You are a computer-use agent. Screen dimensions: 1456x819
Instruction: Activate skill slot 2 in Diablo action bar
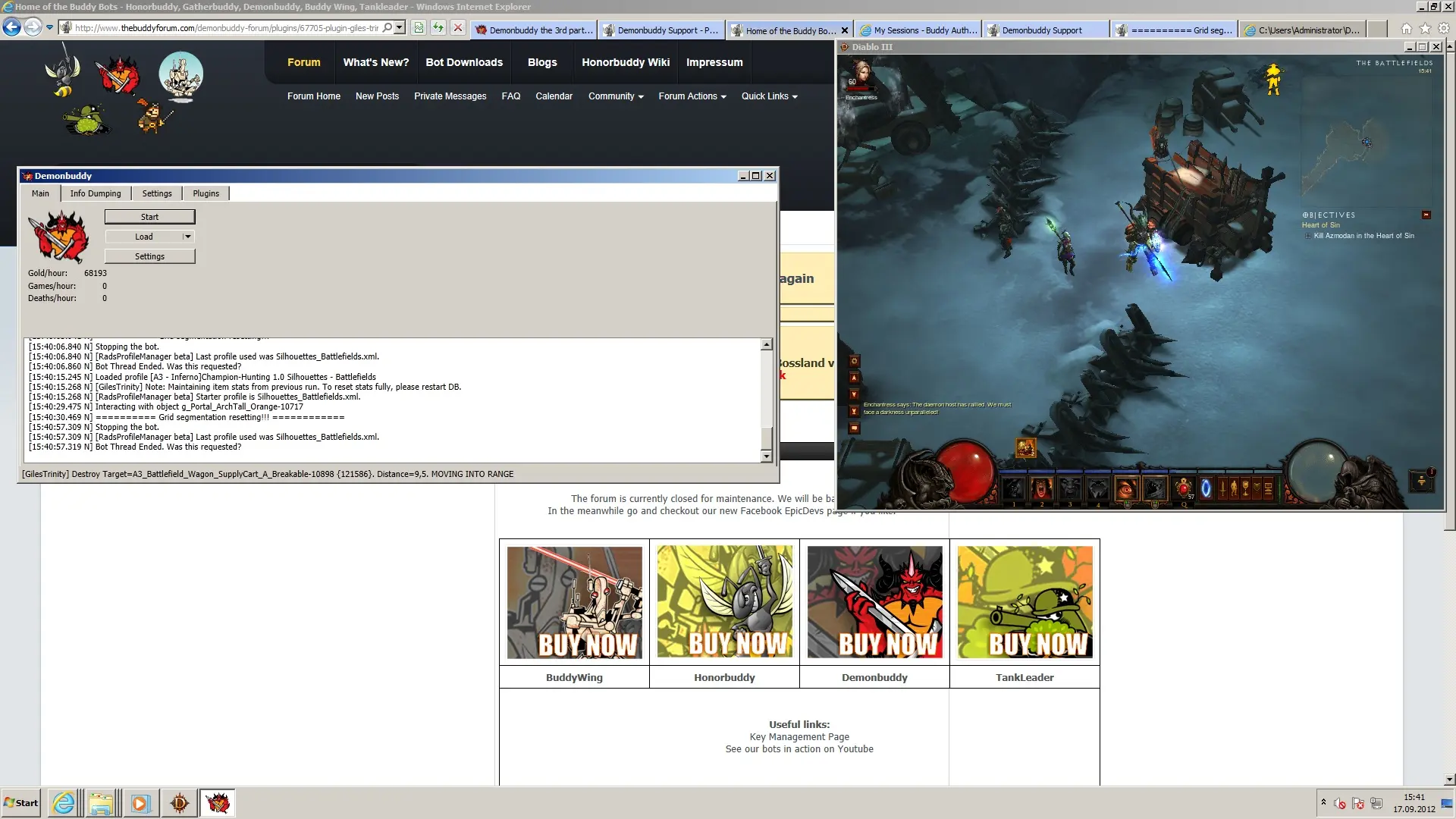(1041, 489)
